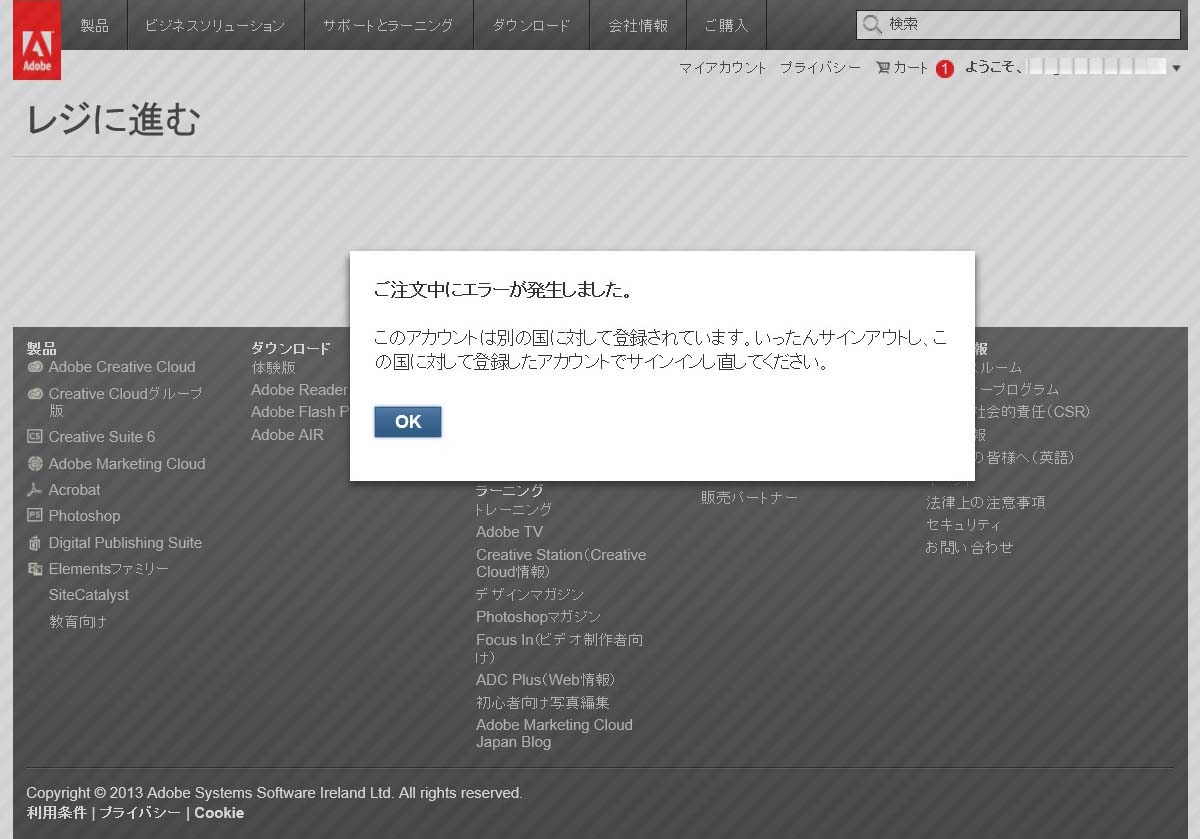1200x839 pixels.
Task: Open Photoshop product link
Action: 84,516
